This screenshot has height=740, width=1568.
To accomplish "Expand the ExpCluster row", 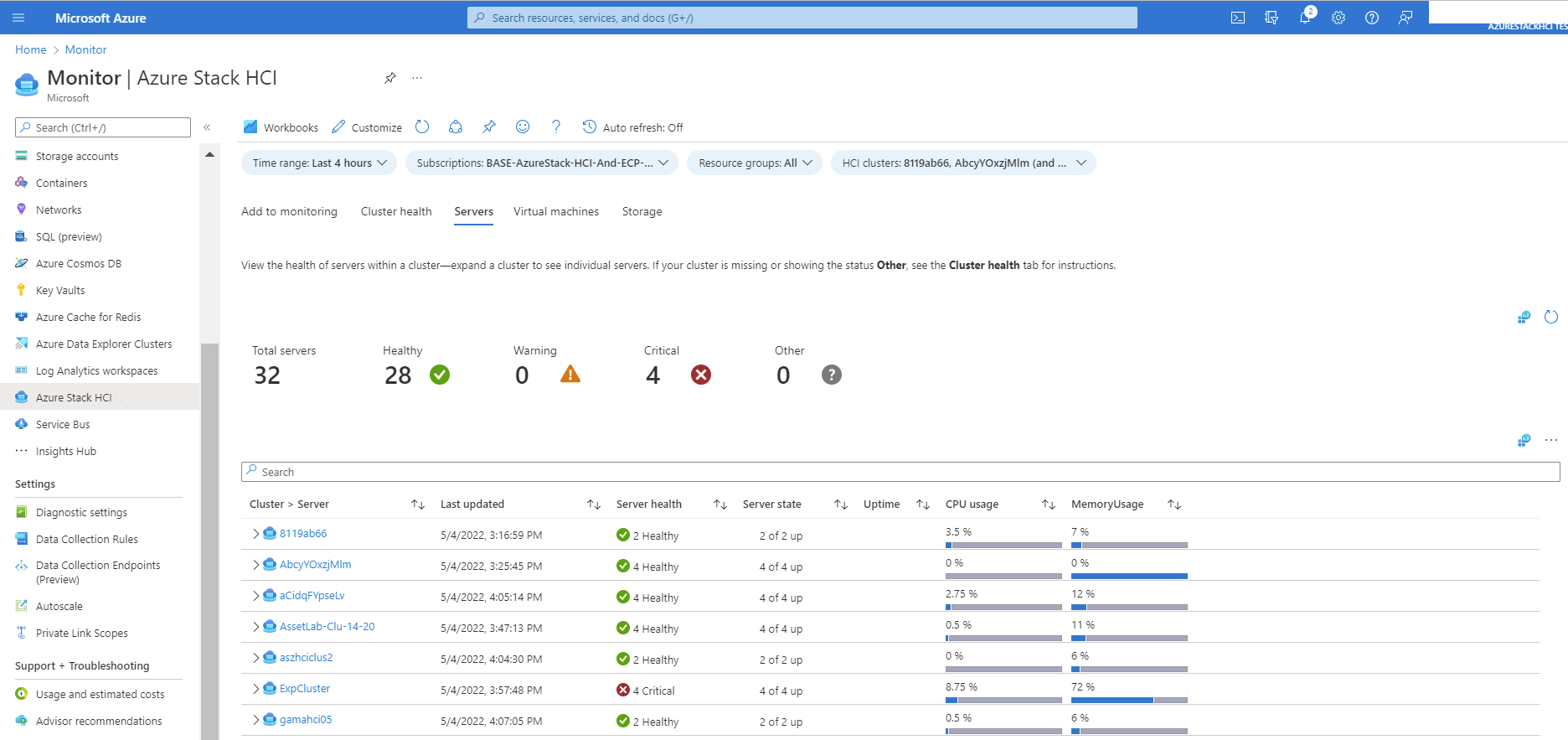I will (x=255, y=689).
